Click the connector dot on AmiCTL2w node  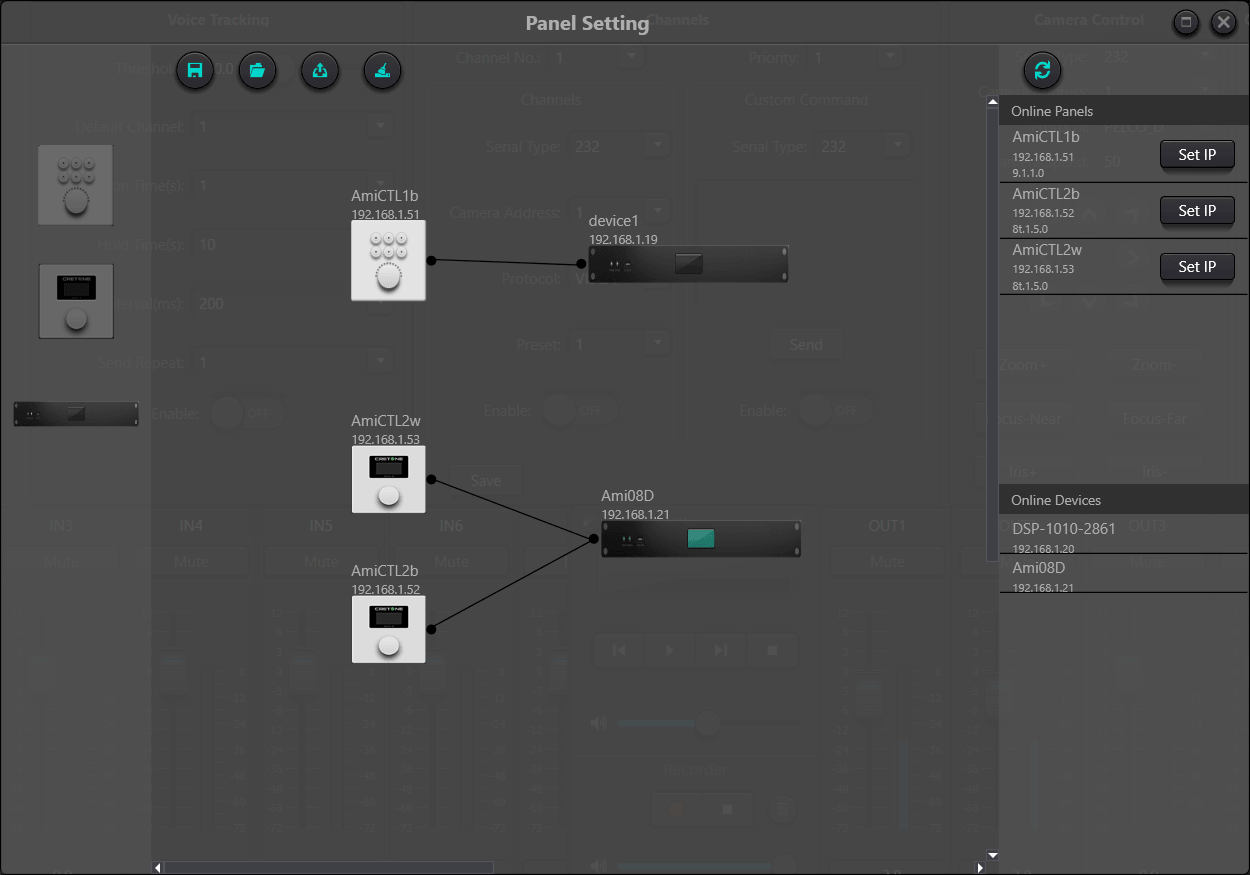coord(431,479)
